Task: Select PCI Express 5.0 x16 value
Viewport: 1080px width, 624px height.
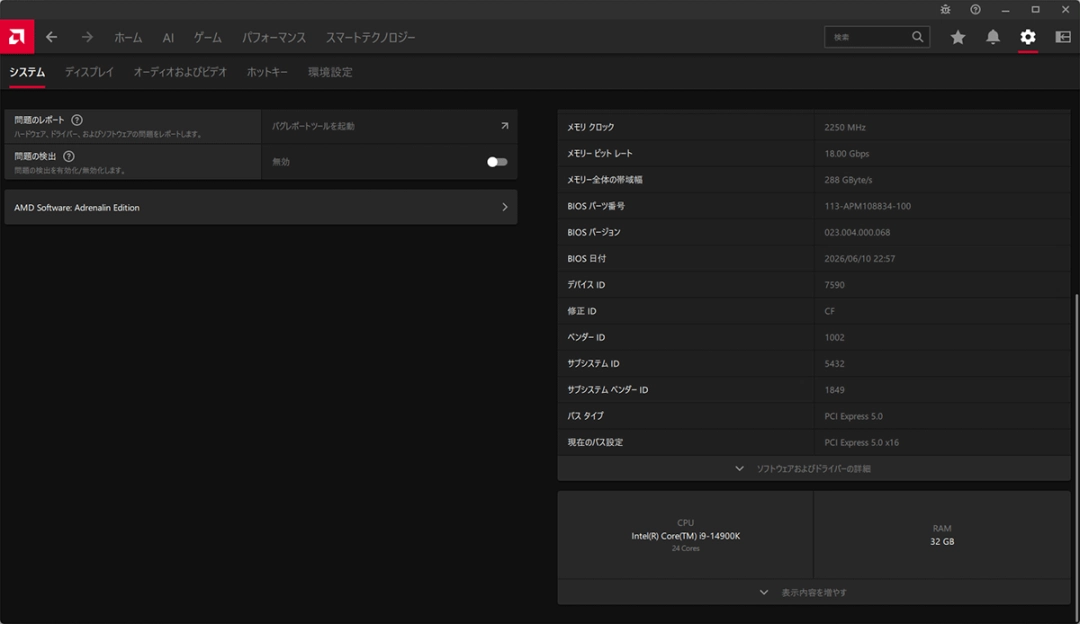Action: [x=861, y=442]
